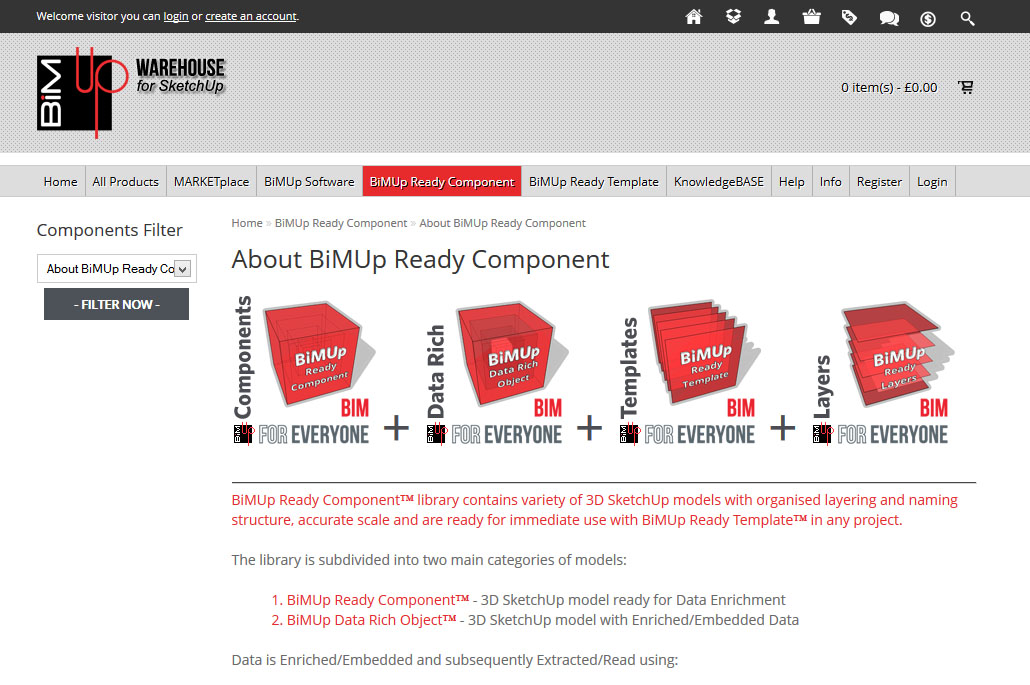Click Login in the navigation bar

(932, 182)
